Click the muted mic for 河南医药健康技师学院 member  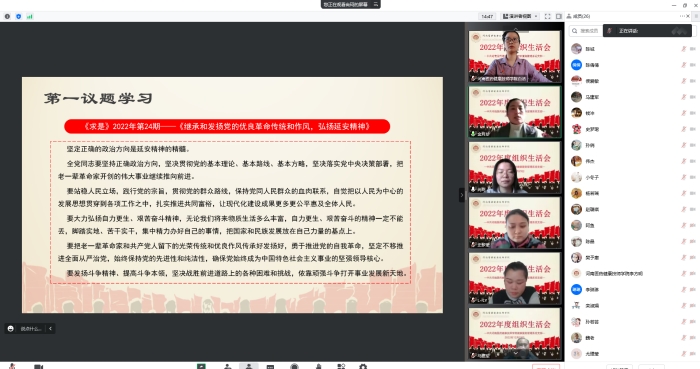point(683,274)
